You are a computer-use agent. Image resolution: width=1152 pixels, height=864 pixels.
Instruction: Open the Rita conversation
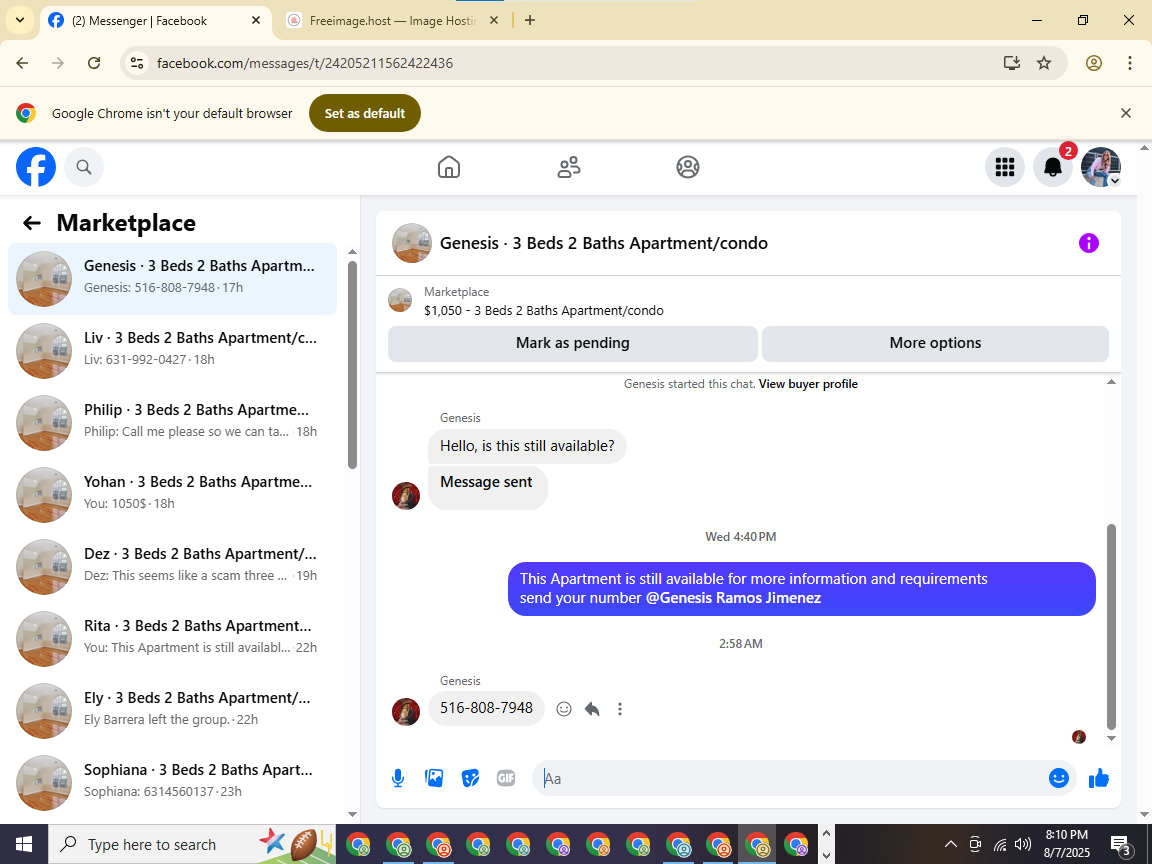tap(173, 639)
